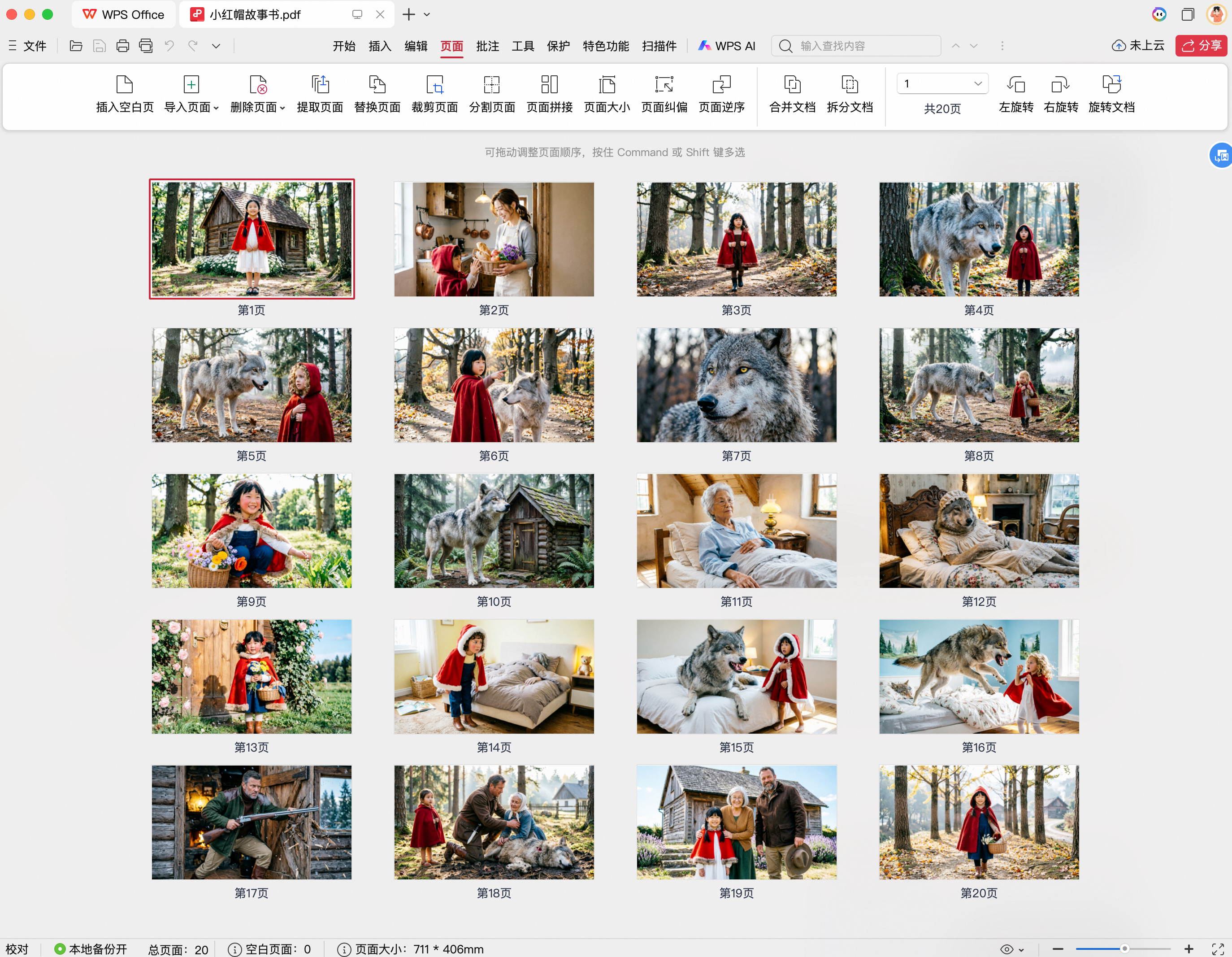Click Split Document (拆分文档) icon
The width and height of the screenshot is (1232, 957).
coord(850,85)
